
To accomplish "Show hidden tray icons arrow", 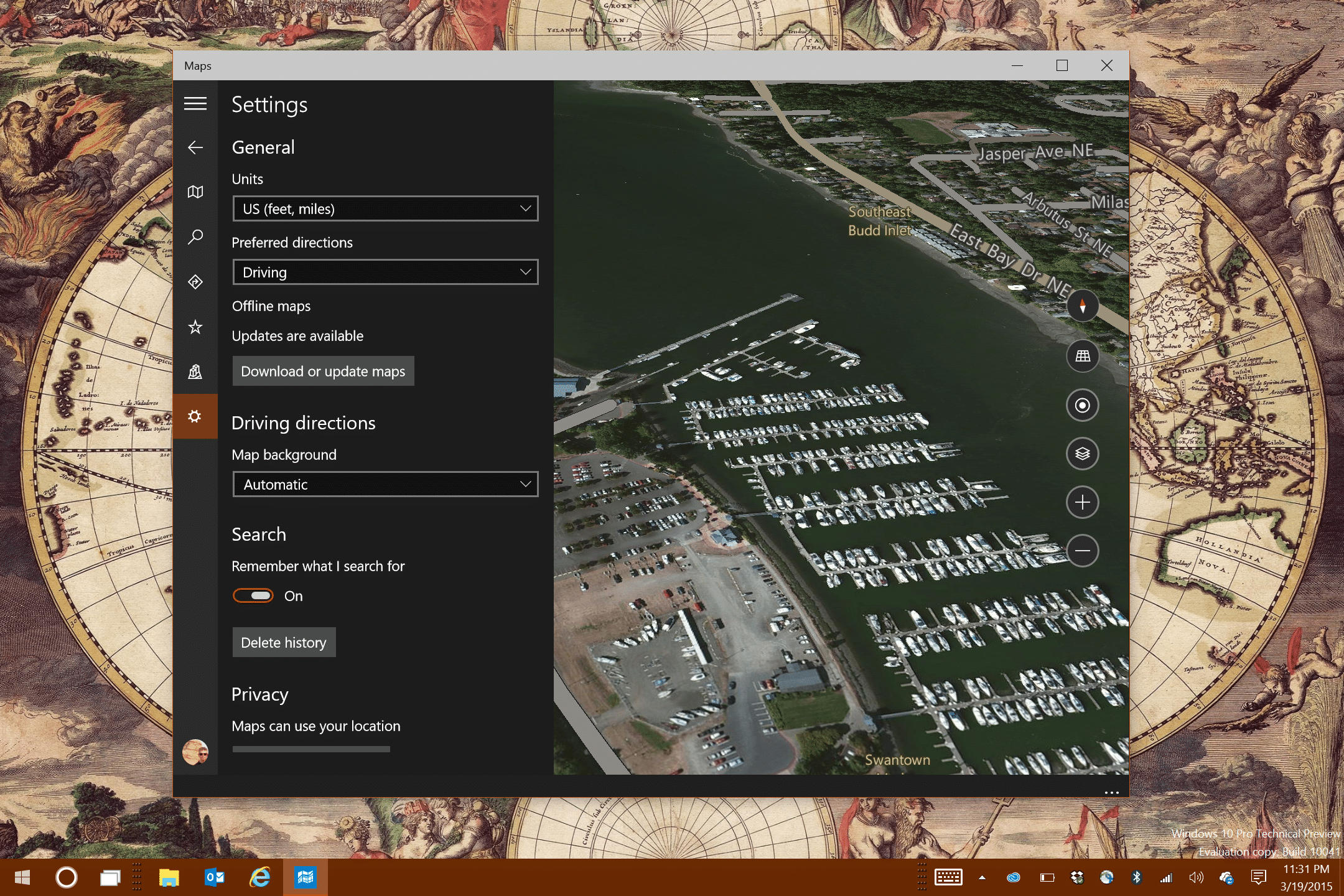I will point(982,877).
